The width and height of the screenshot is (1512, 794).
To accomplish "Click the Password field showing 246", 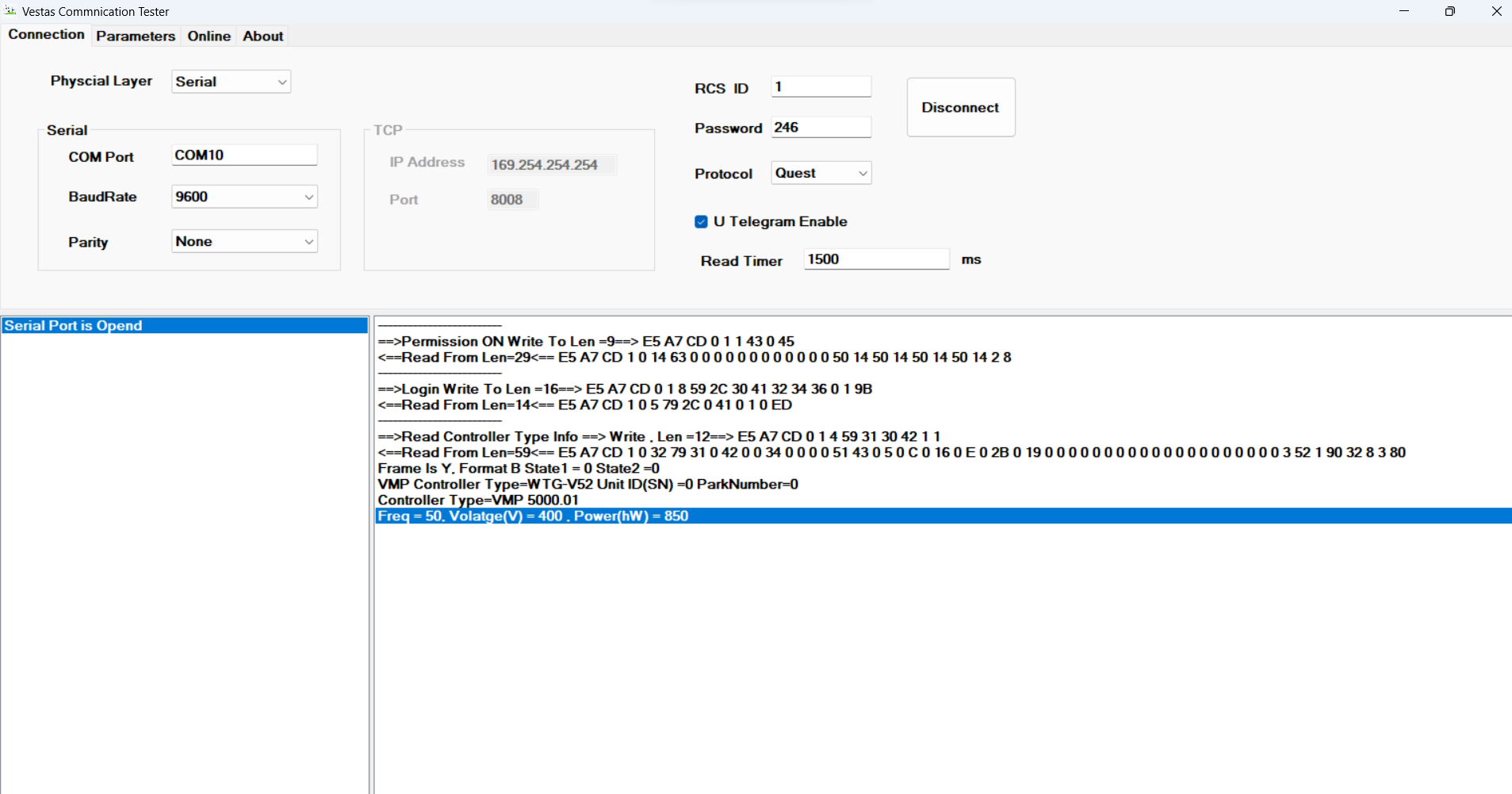I will [821, 127].
